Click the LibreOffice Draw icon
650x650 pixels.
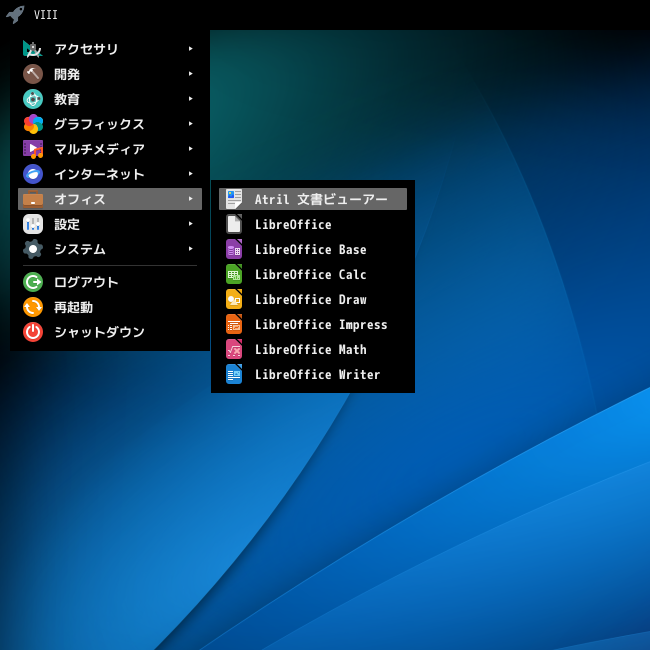[x=234, y=299]
